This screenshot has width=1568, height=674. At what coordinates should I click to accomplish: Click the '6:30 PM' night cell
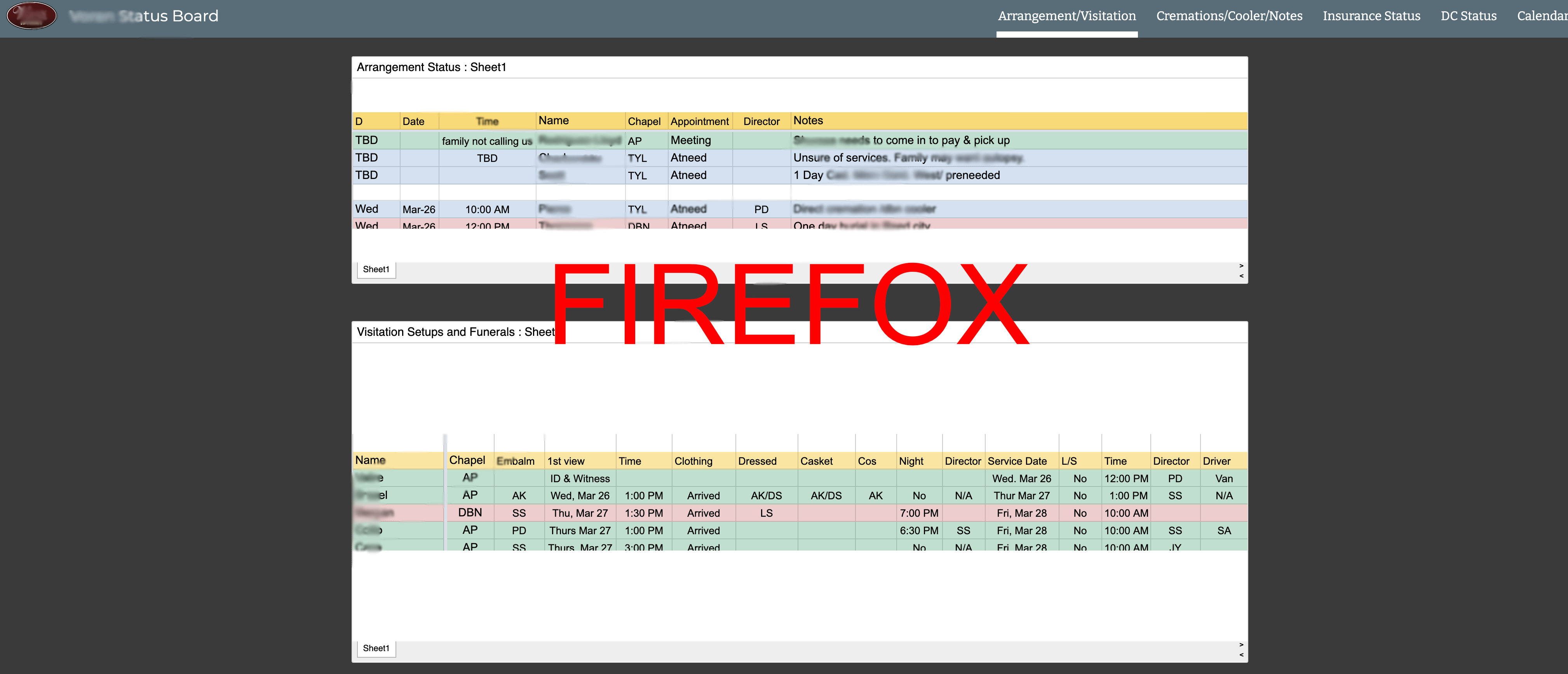click(918, 530)
